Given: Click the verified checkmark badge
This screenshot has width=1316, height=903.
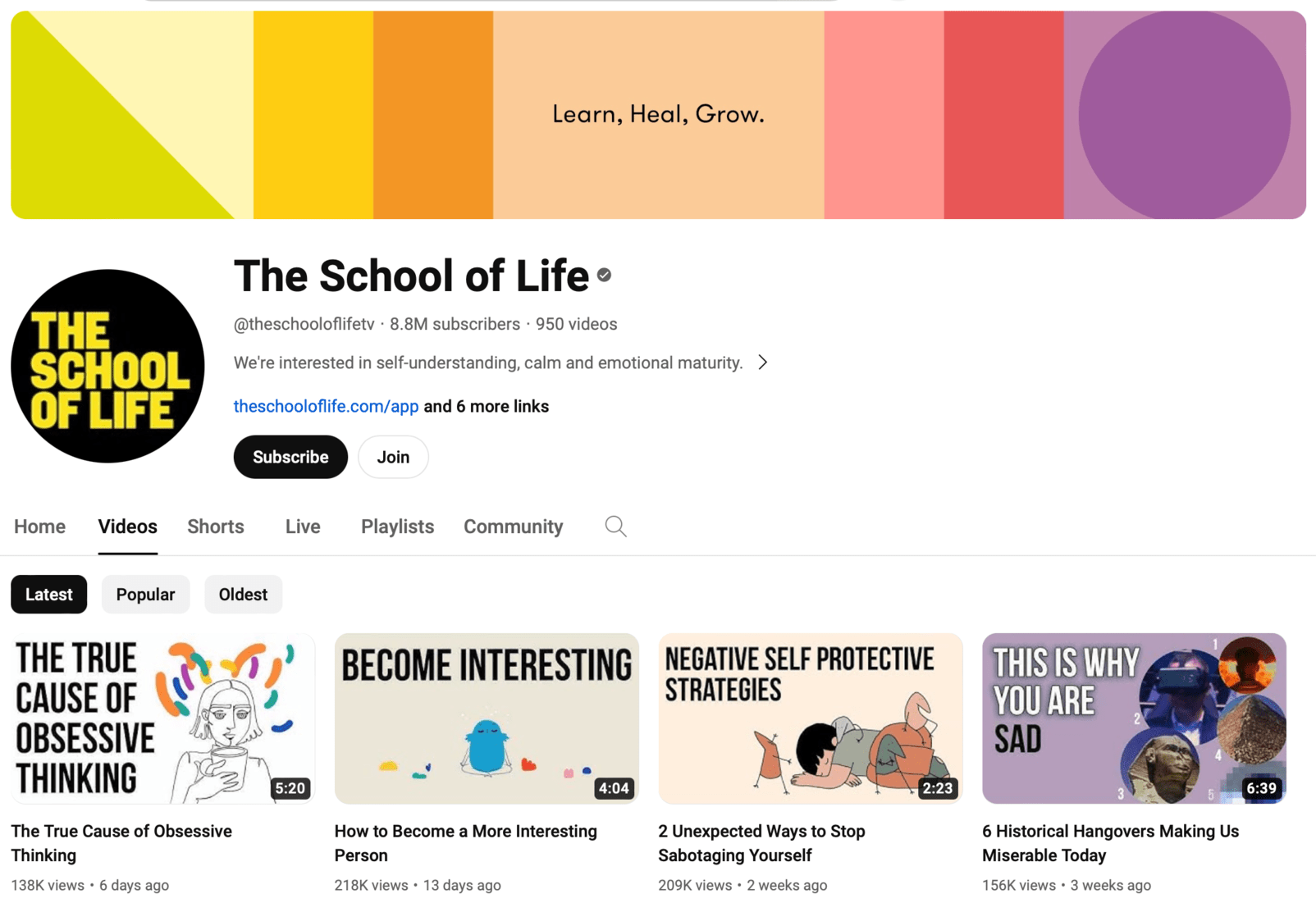Looking at the screenshot, I should (x=604, y=276).
